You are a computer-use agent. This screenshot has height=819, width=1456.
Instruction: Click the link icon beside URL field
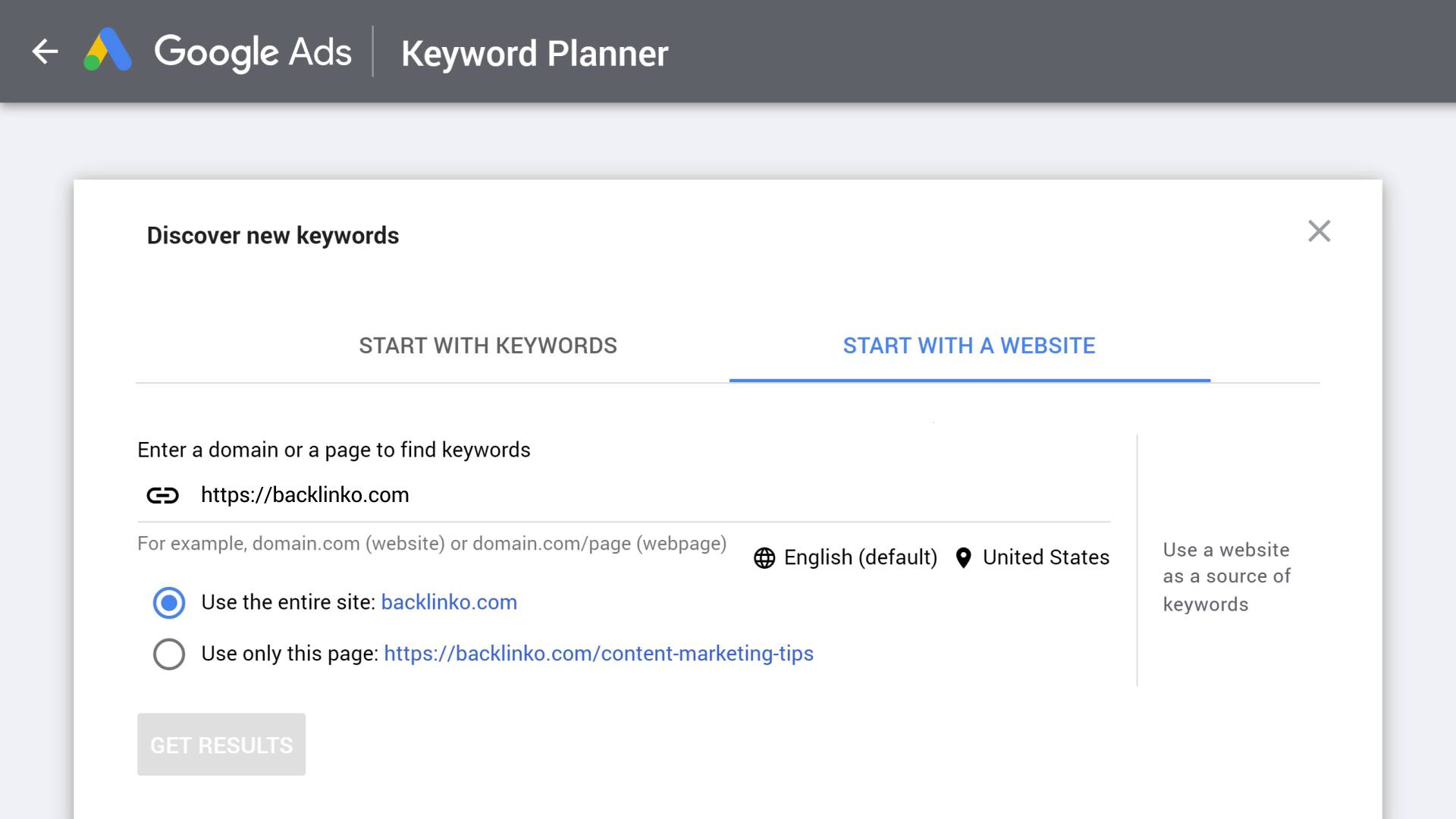coord(162,495)
